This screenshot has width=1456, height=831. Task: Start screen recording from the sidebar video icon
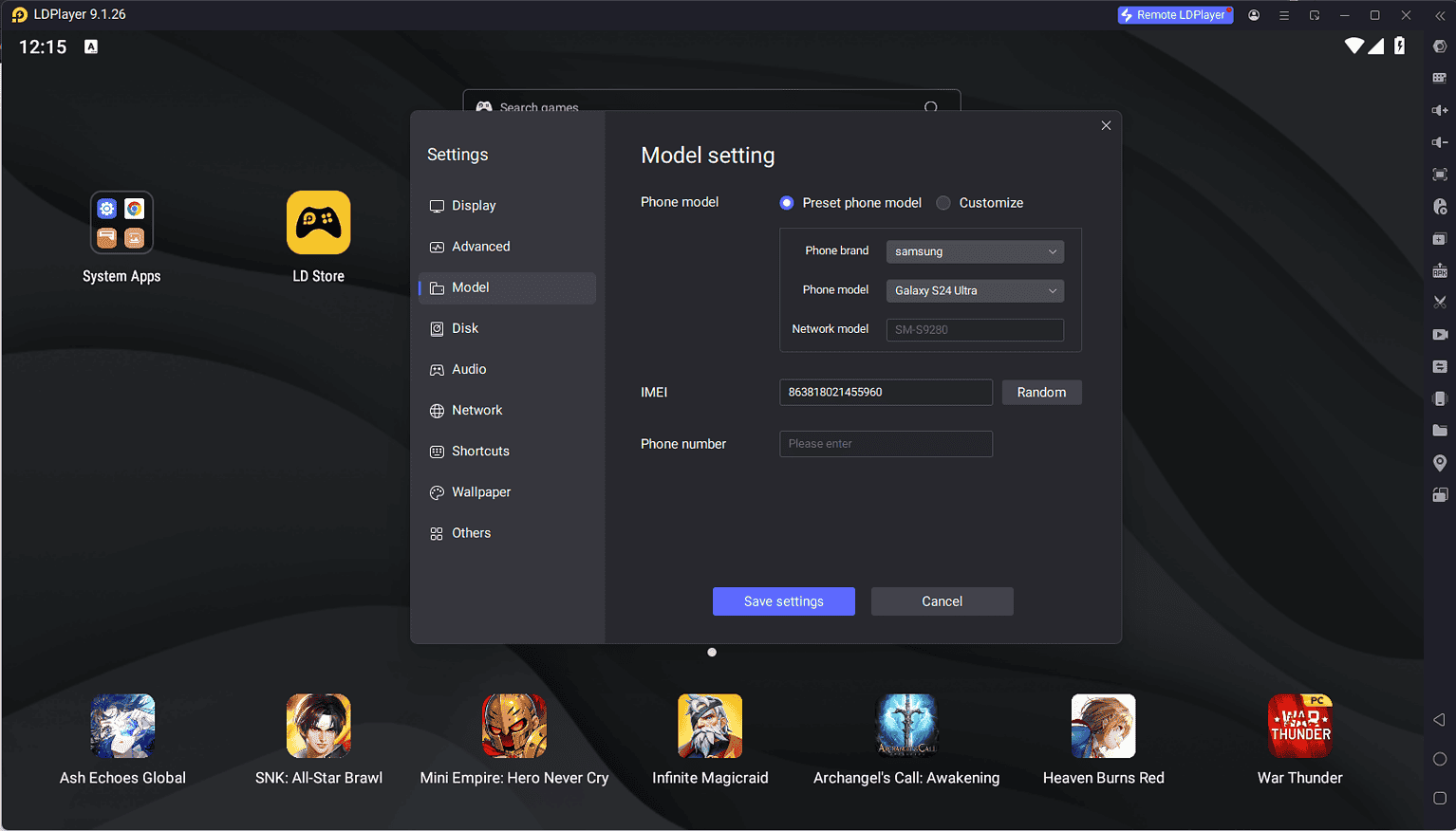1440,334
